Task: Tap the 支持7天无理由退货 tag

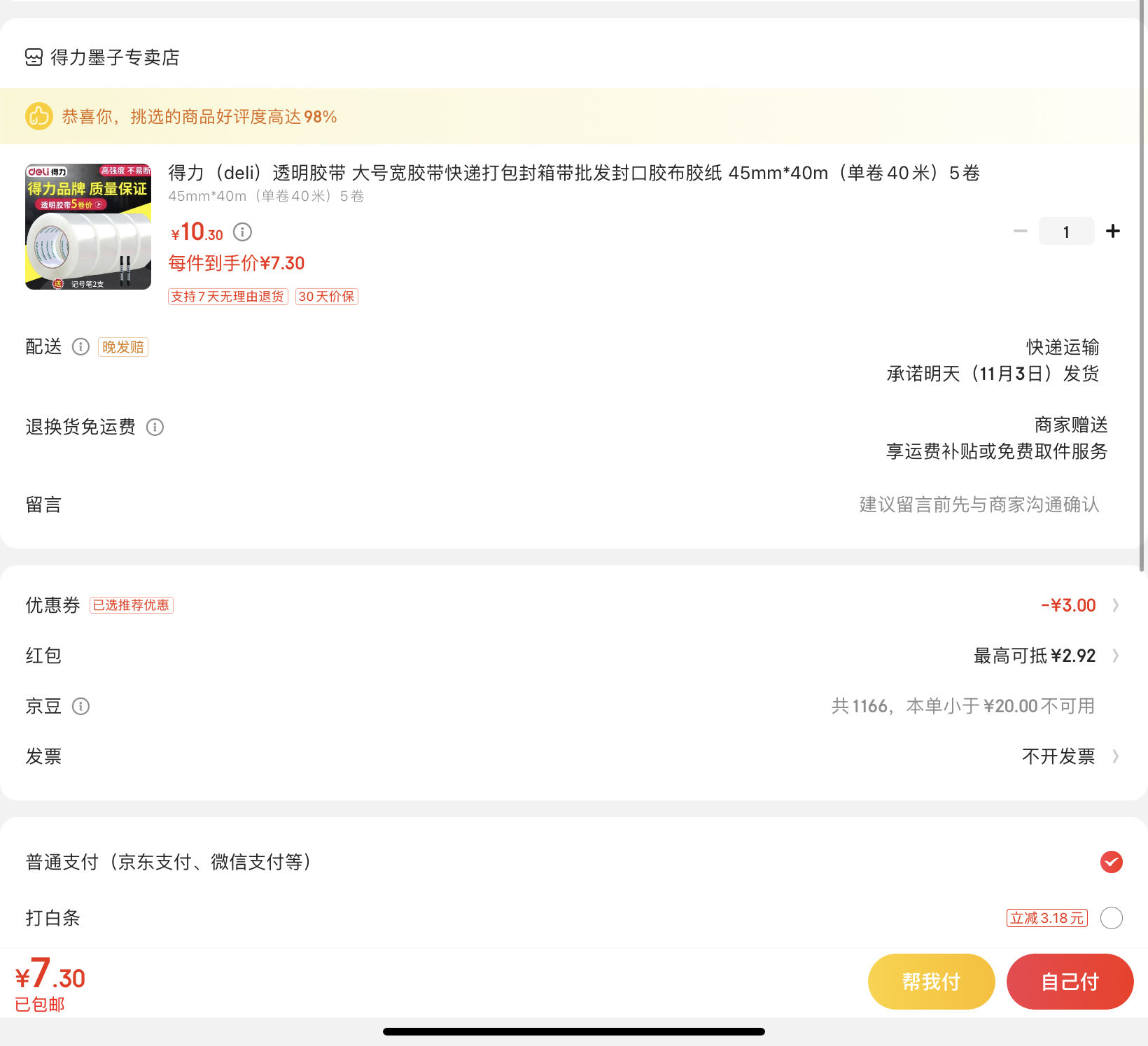Action: [x=227, y=297]
